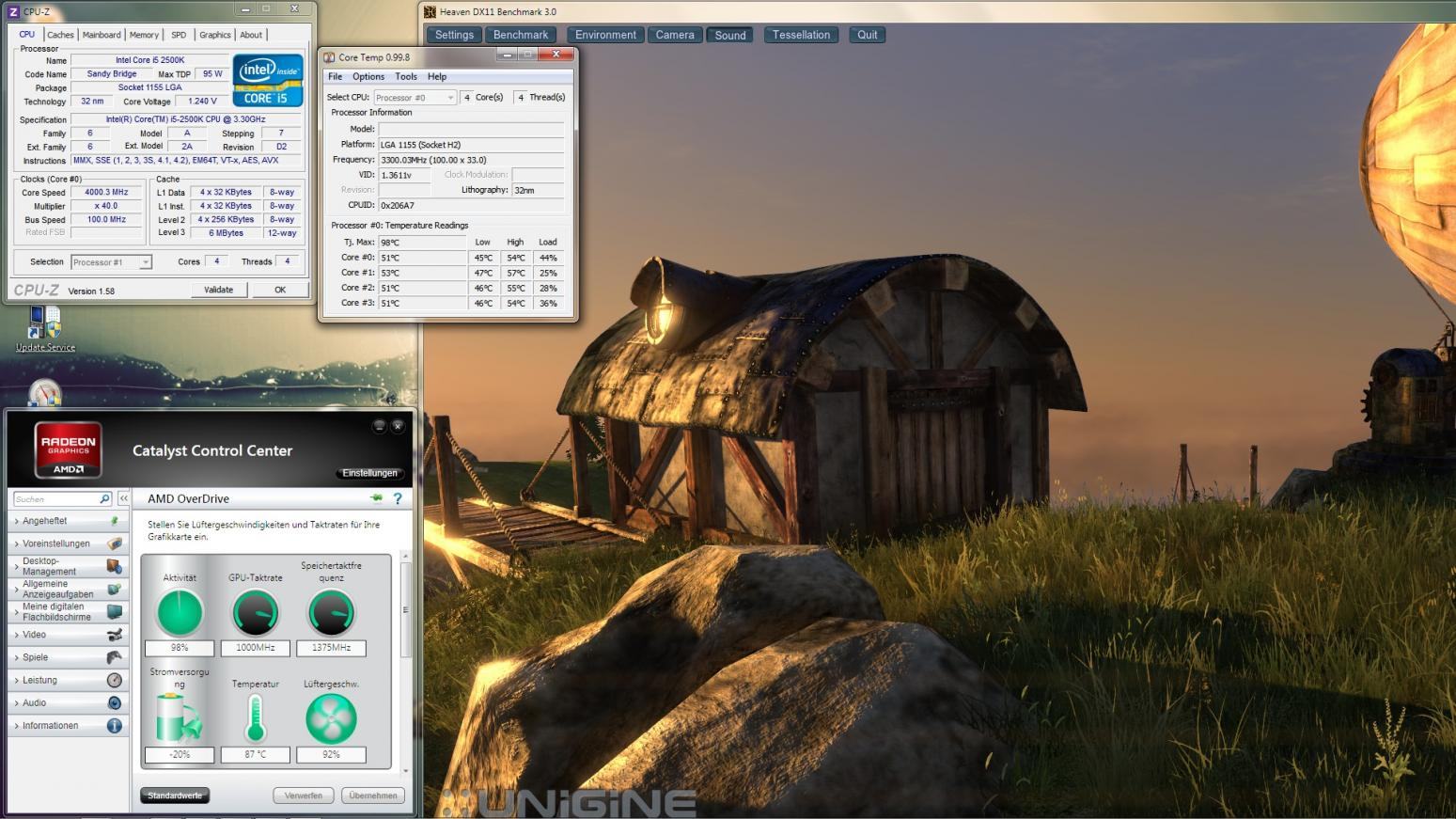The height and width of the screenshot is (819, 1456).
Task: Click the Core Temp title bar icon
Action: coord(329,57)
